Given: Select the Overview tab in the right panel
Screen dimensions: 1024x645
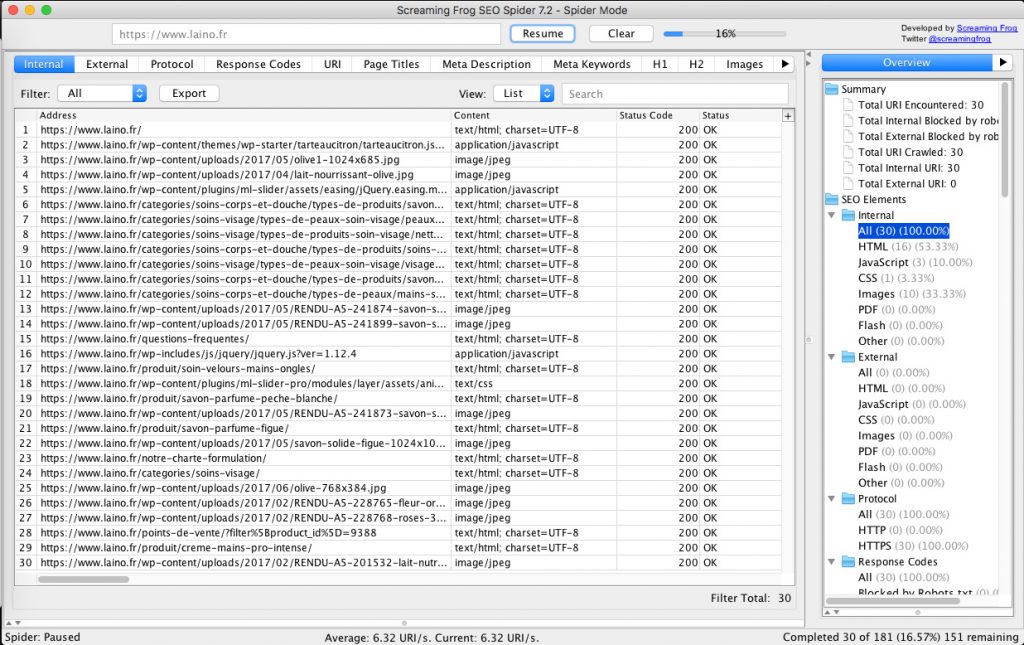Looking at the screenshot, I should click(x=906, y=63).
